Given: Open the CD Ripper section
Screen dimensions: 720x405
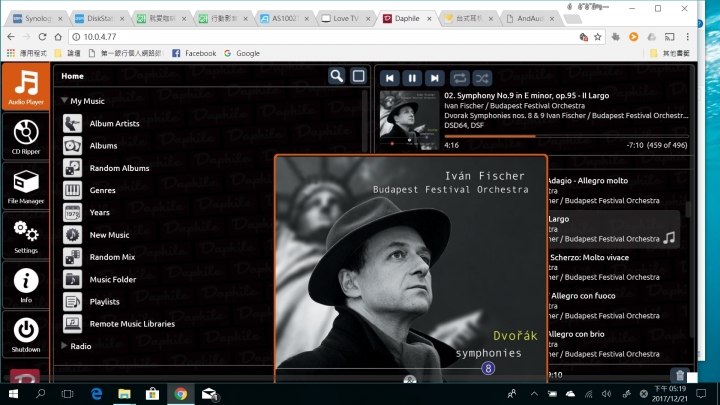Looking at the screenshot, I should 26,136.
